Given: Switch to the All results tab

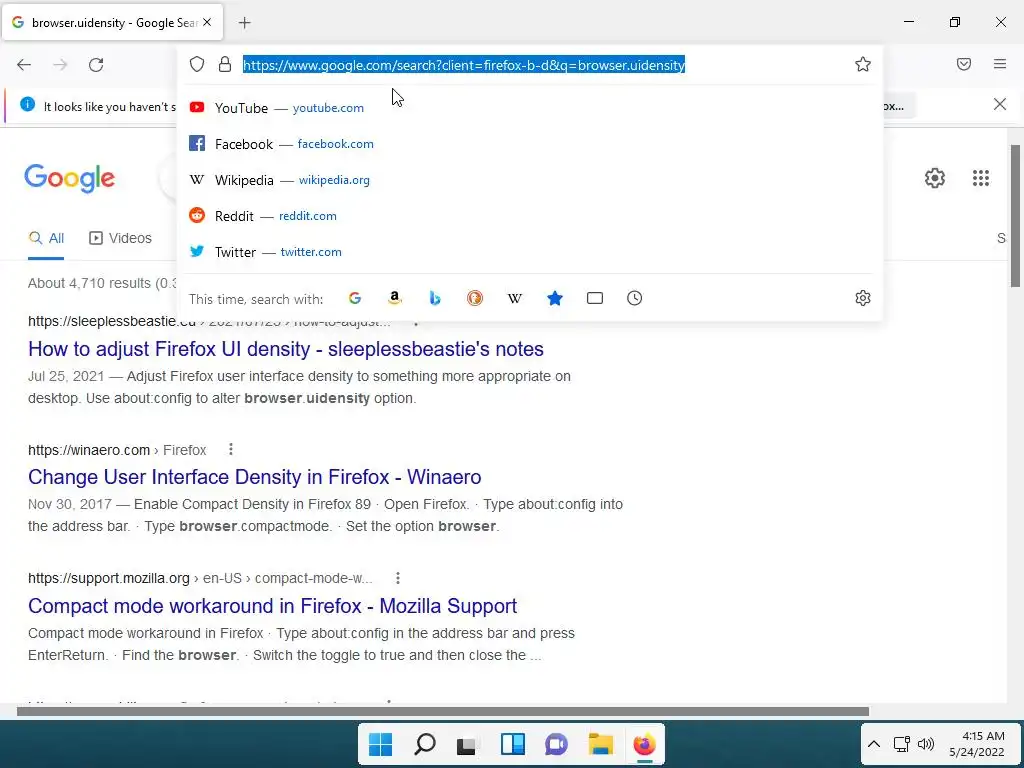Looking at the screenshot, I should 46,238.
